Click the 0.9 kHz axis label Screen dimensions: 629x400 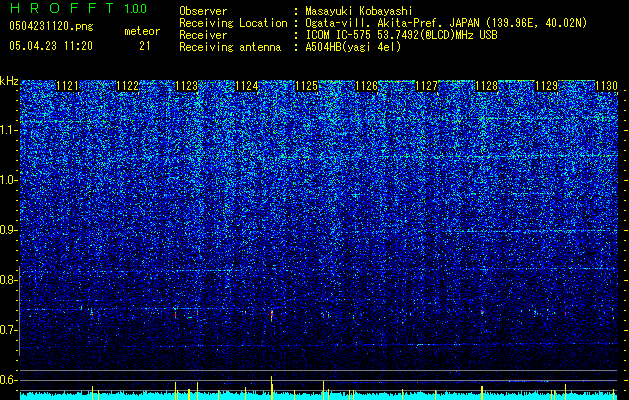point(9,230)
